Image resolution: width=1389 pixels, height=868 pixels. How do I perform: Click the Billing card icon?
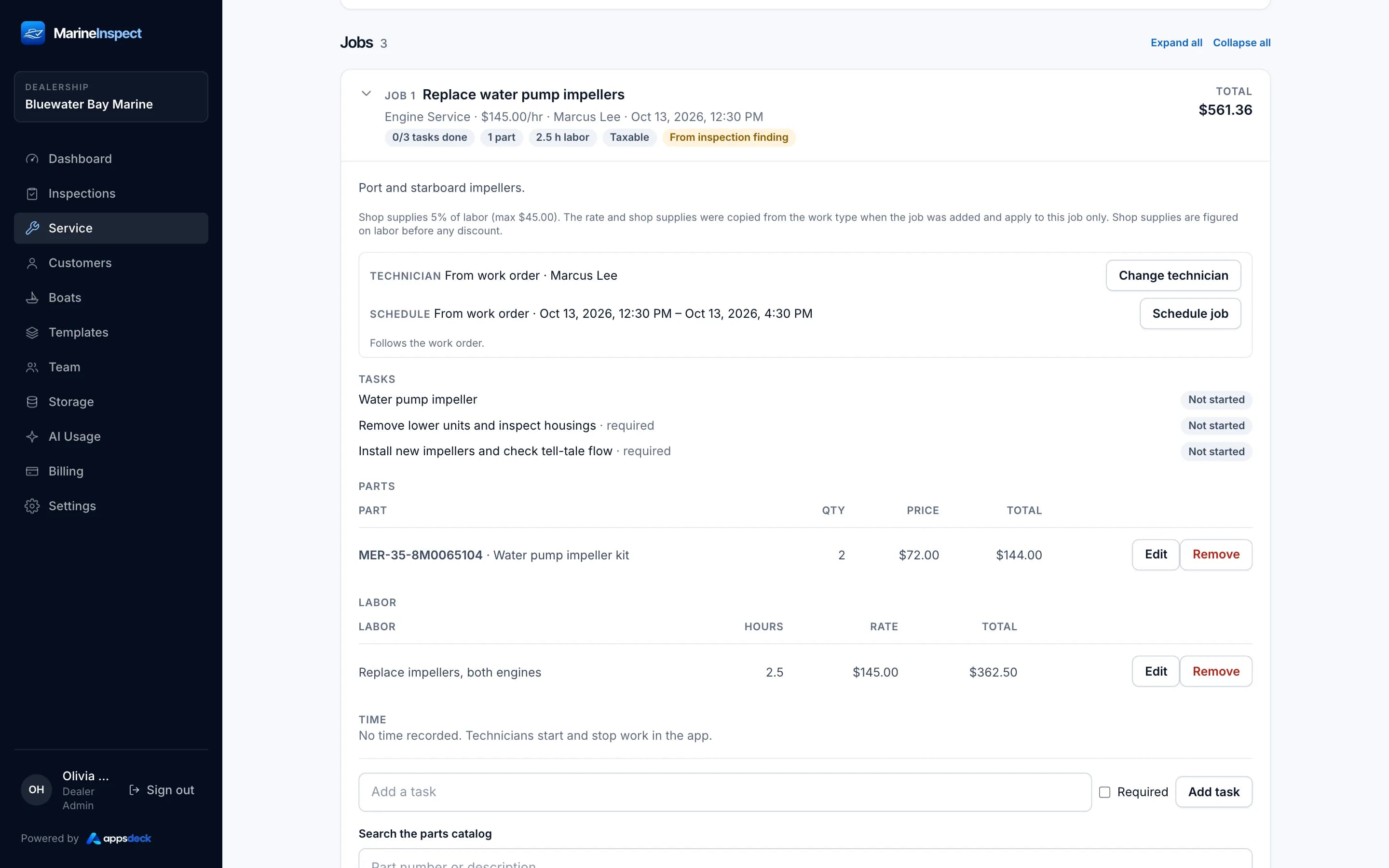32,471
